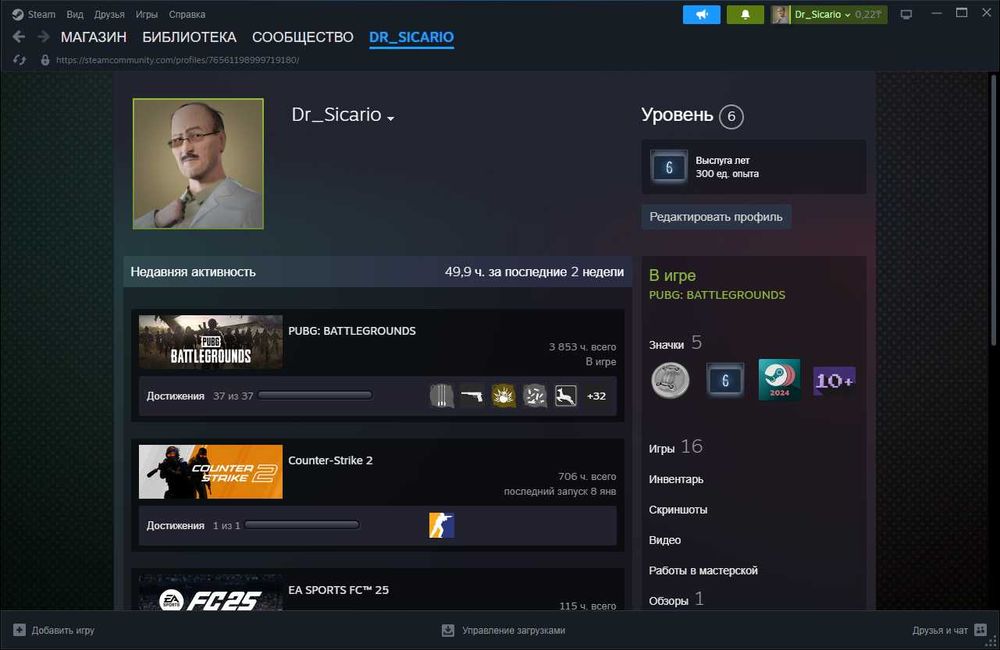Click the profile URL address field
The image size is (1000, 650).
click(x=177, y=60)
